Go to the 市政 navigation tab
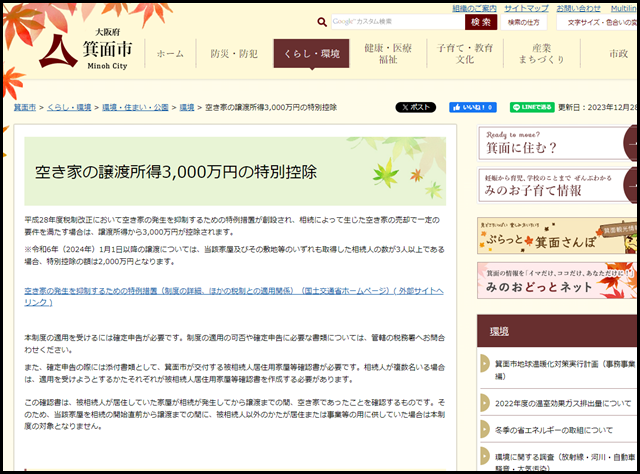Screen dimensions: 640x474 618,53
